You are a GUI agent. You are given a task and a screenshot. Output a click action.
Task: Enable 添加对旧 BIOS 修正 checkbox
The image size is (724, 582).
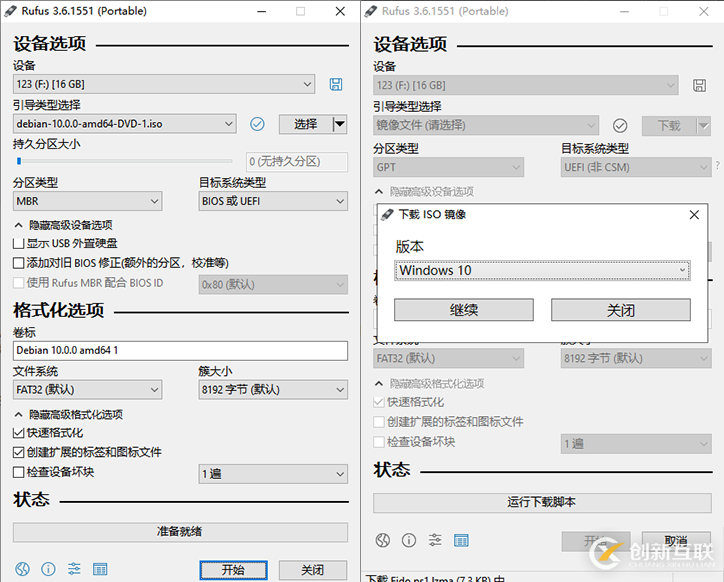click(18, 263)
